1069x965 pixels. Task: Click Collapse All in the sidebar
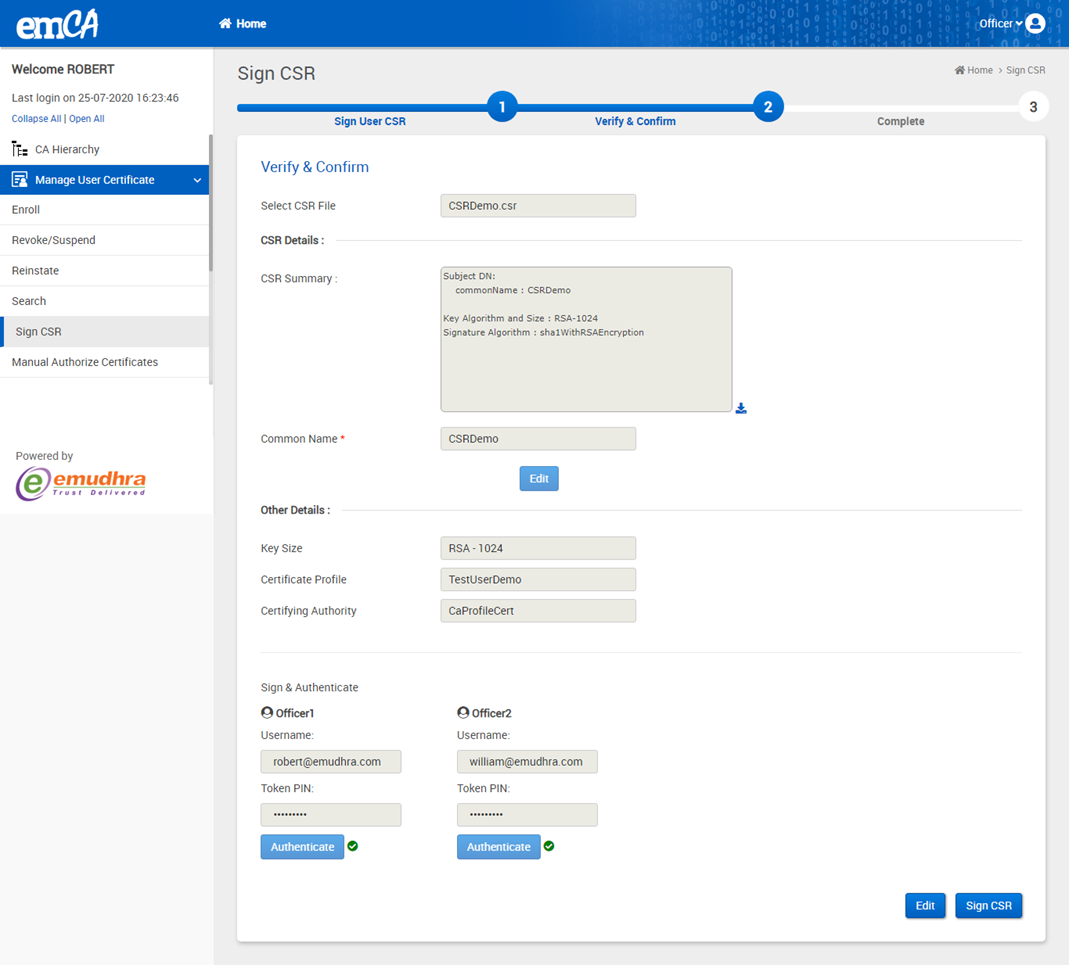click(36, 119)
